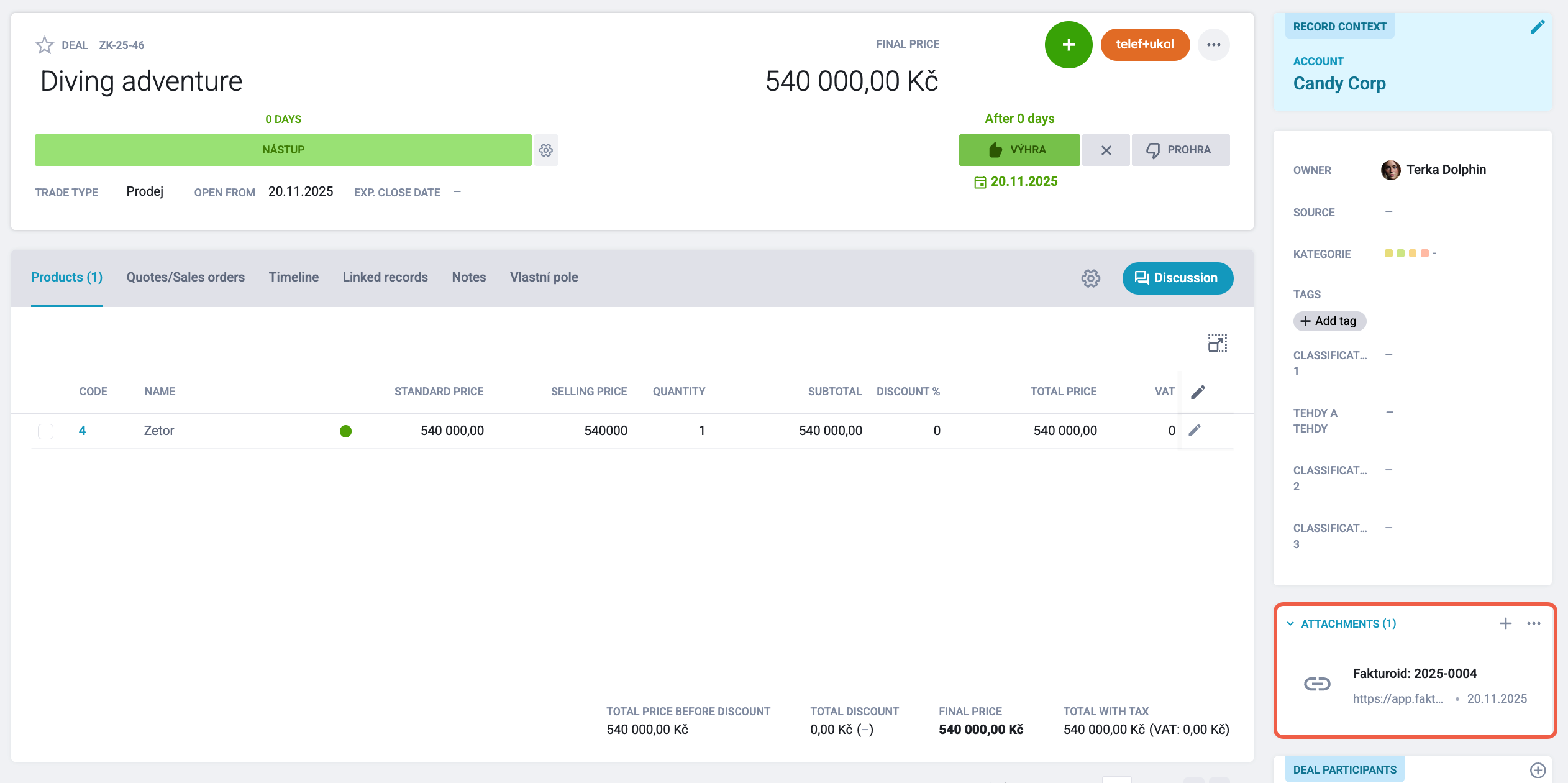Edit all product columns via header pencil
Image resolution: width=1568 pixels, height=783 pixels.
pos(1198,391)
